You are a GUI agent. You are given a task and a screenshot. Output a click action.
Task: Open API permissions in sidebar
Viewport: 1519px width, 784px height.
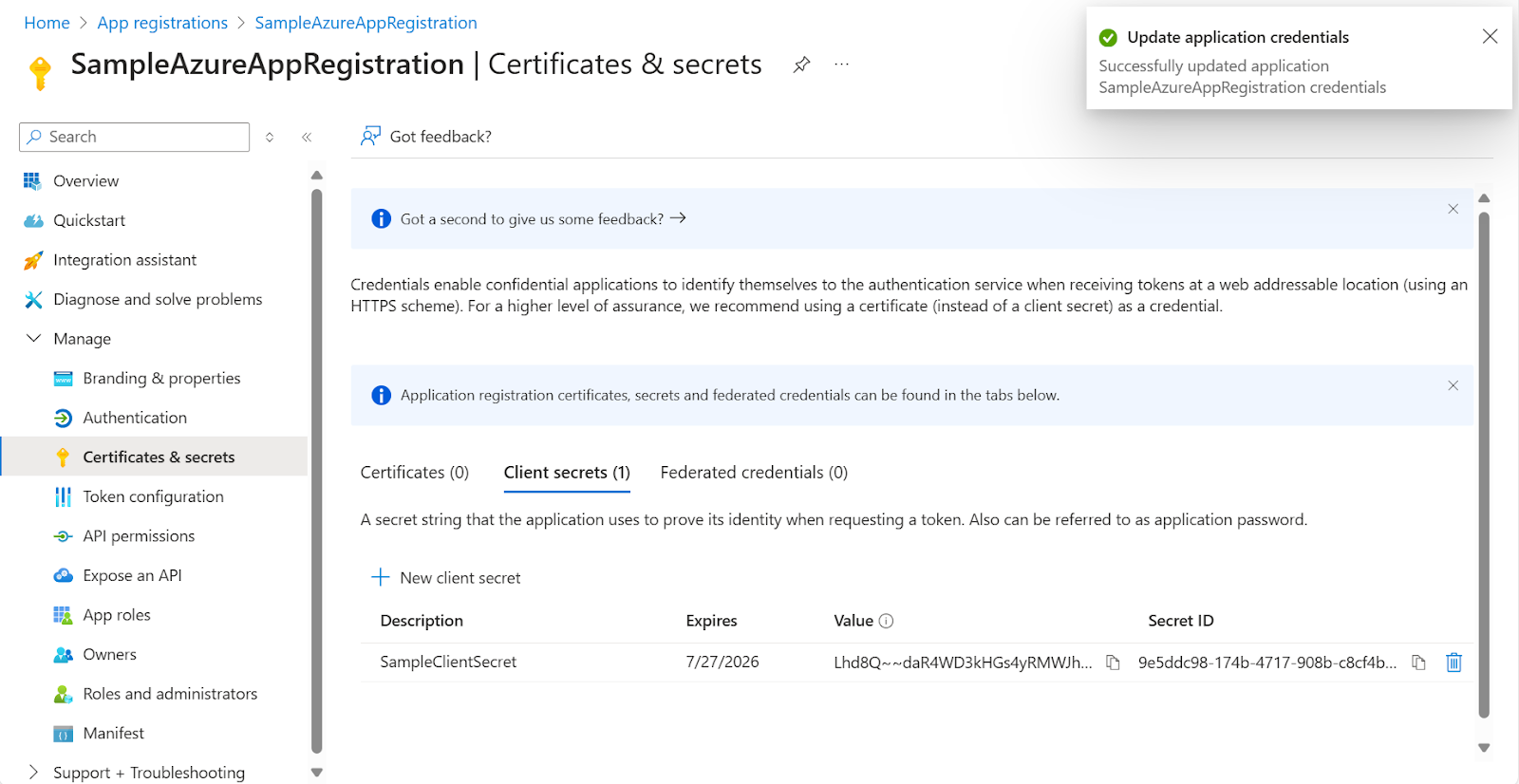139,536
